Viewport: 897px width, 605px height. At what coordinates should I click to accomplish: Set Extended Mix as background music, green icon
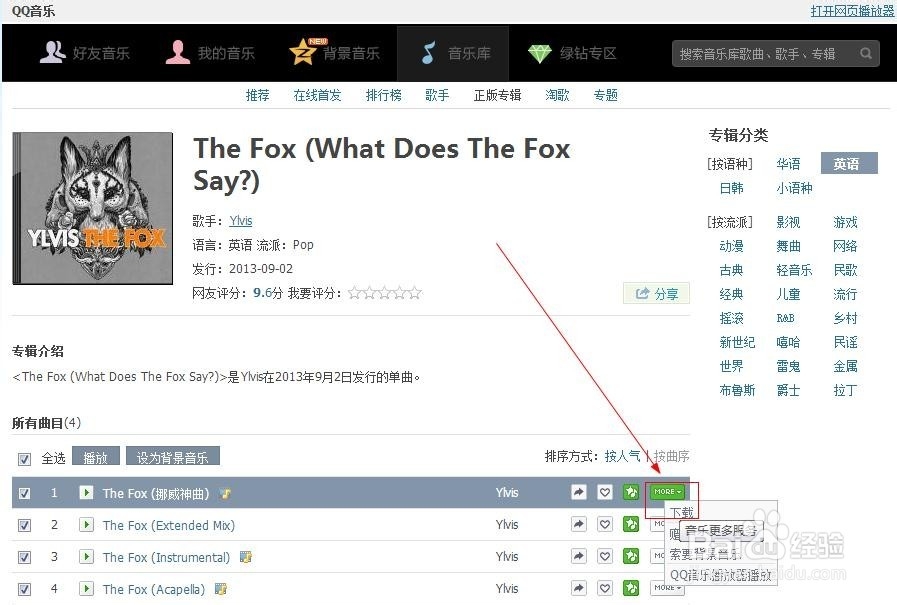(631, 524)
